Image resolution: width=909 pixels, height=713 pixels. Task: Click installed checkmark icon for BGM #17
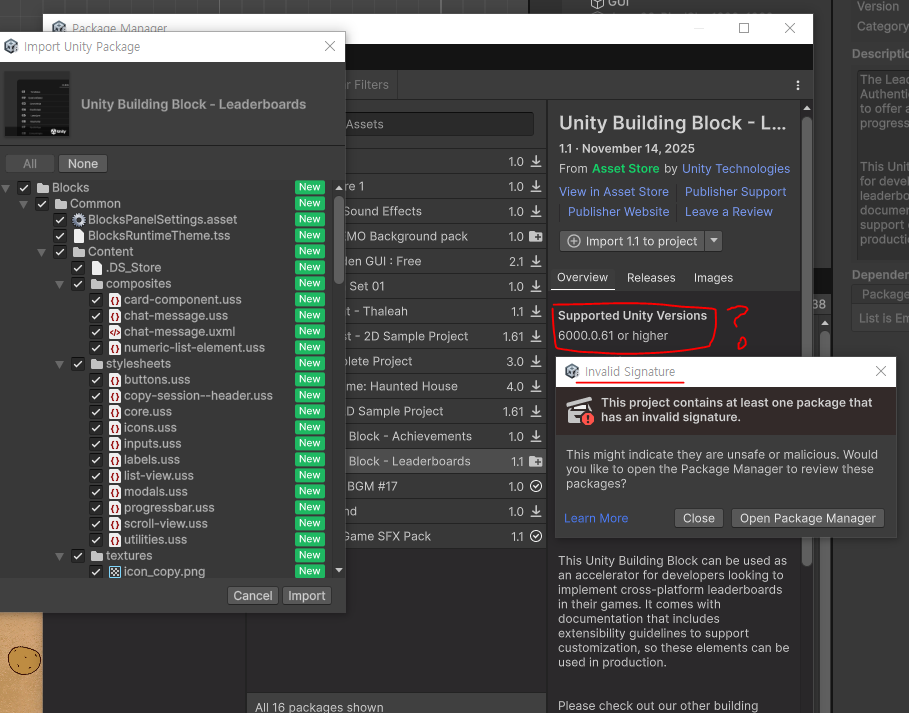coord(536,486)
